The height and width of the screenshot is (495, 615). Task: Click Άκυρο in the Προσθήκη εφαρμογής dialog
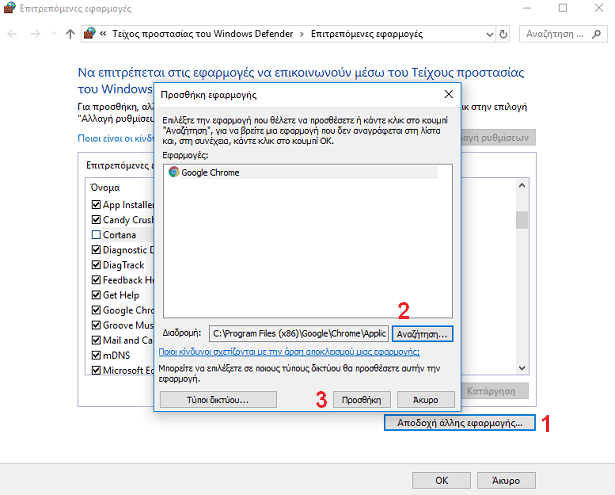click(426, 400)
